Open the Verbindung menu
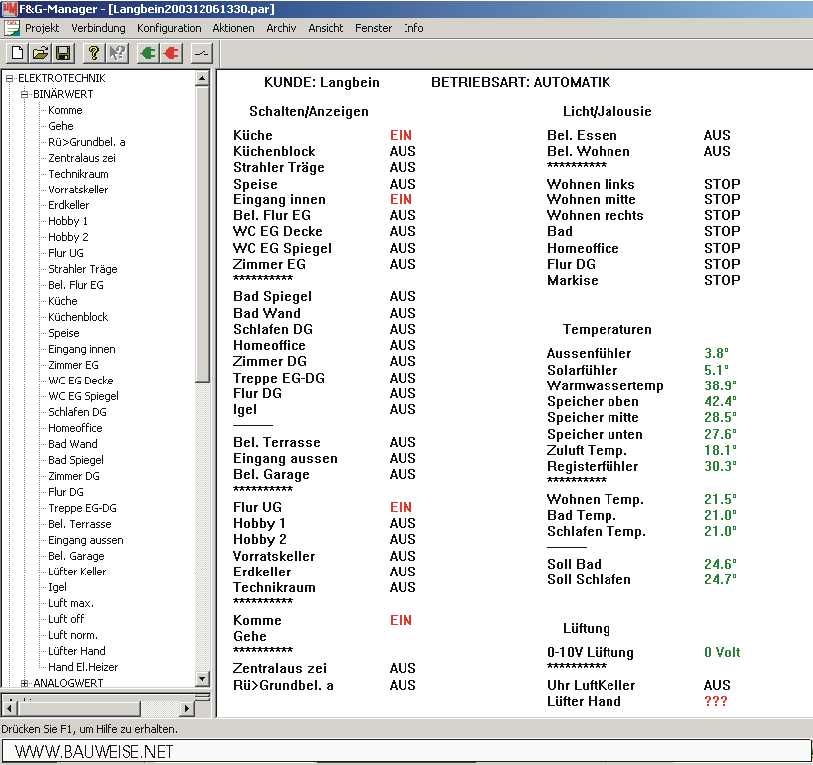813x765 pixels. [x=98, y=28]
